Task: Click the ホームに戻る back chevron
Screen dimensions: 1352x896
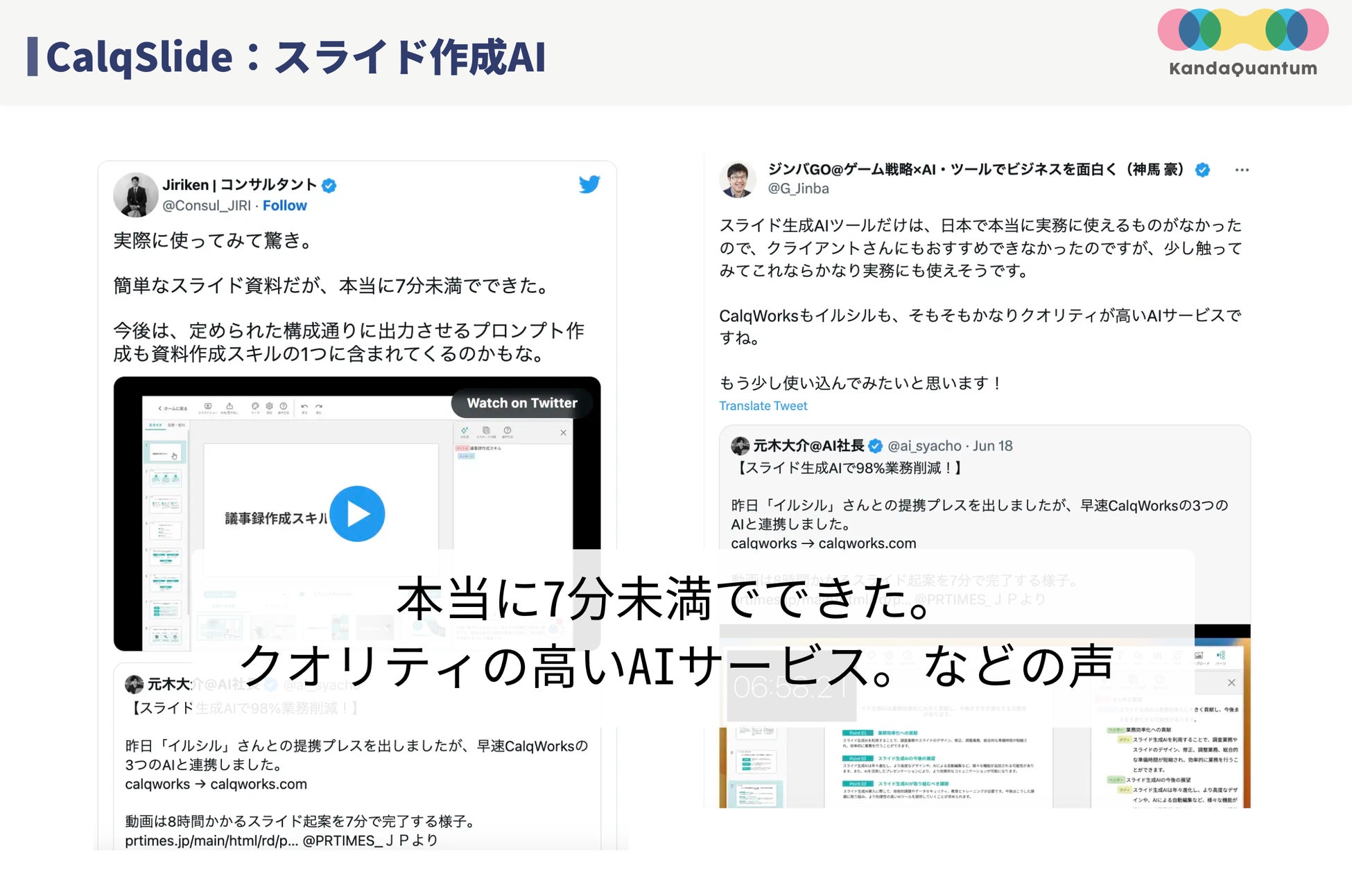Action: (x=160, y=408)
